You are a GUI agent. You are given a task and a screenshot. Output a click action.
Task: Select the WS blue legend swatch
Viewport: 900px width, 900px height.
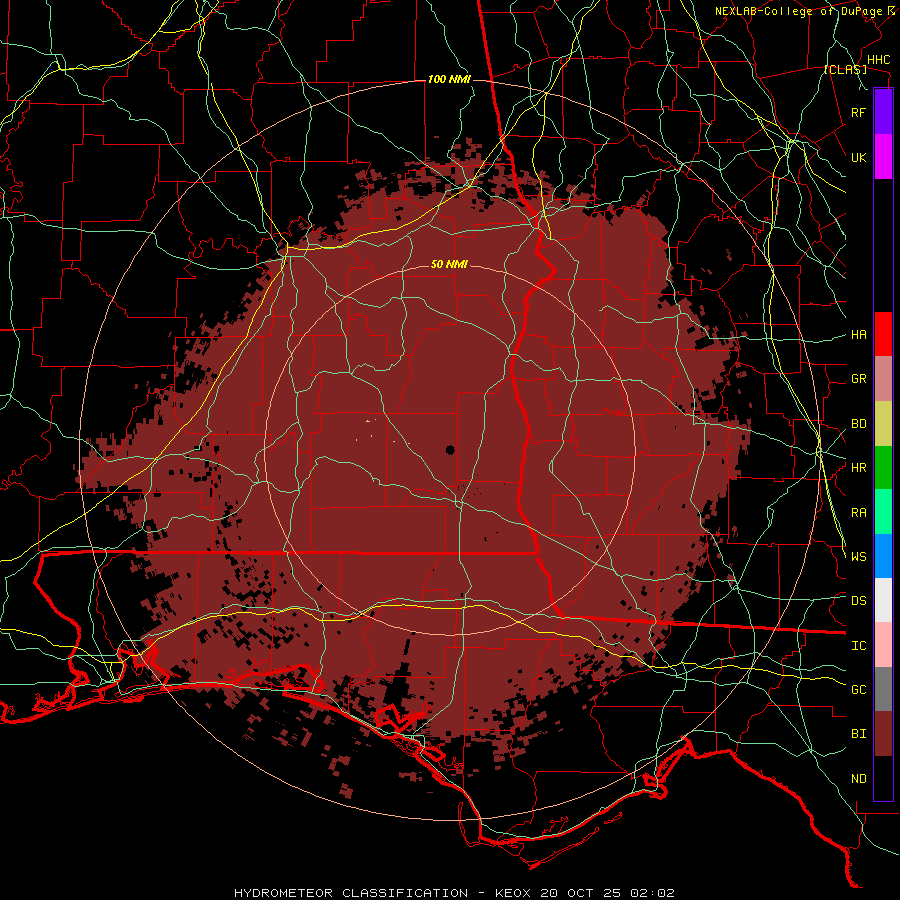tap(883, 556)
